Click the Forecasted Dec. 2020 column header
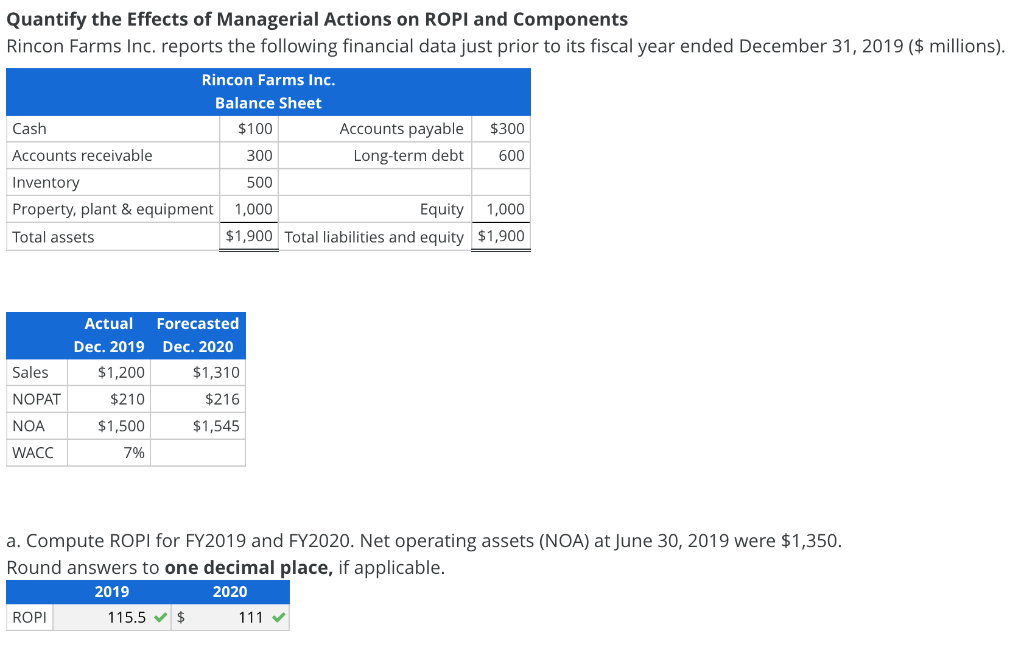The image size is (1024, 647). coord(198,335)
